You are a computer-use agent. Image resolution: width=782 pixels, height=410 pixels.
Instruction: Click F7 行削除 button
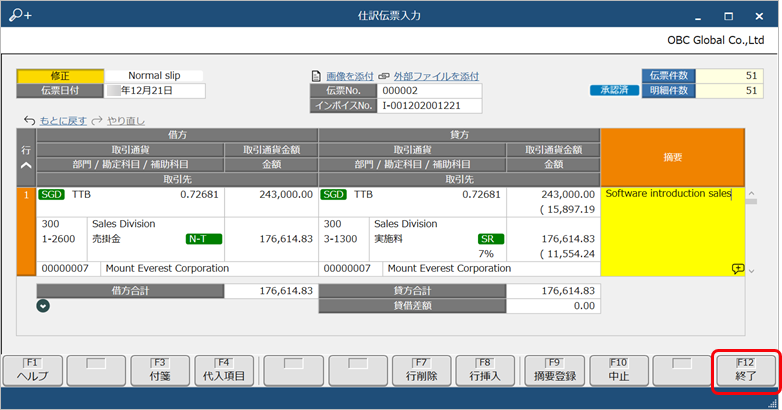(x=421, y=370)
